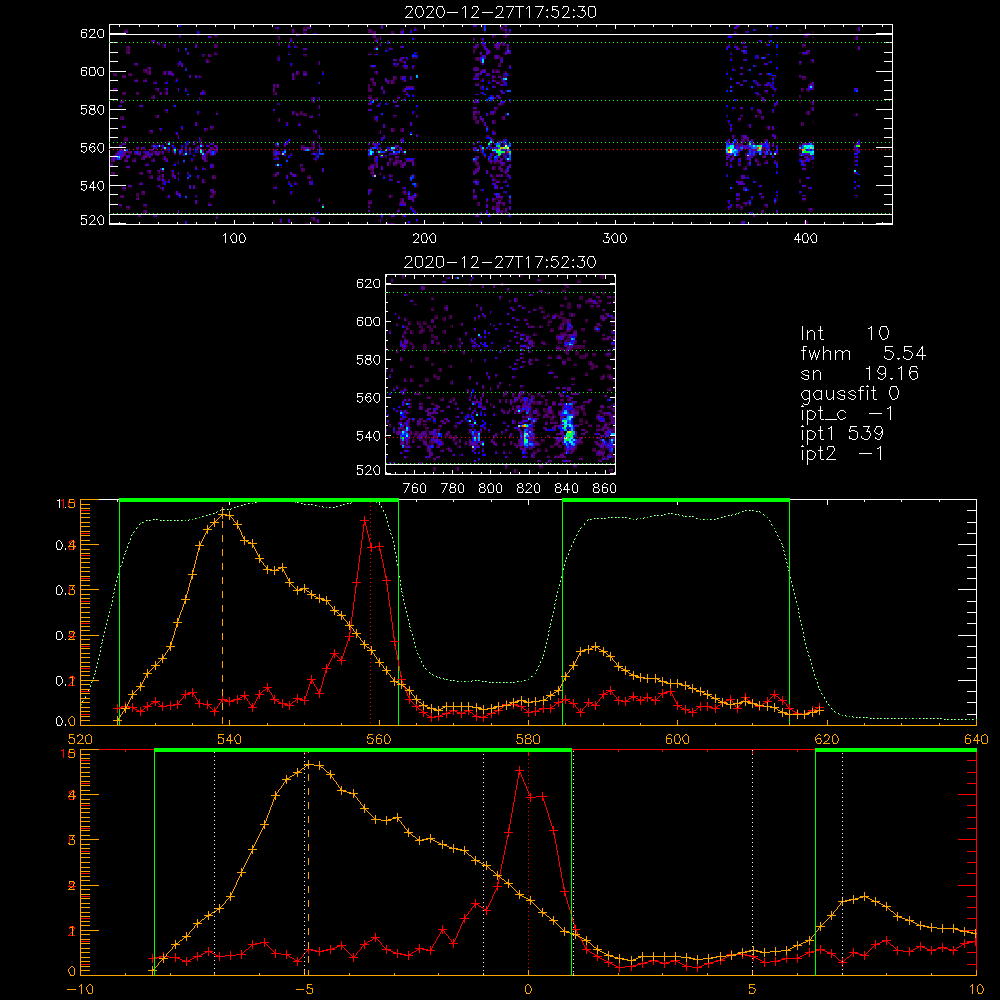
Task: Click x-axis label 100 on top plot
Action: pyautogui.click(x=234, y=239)
